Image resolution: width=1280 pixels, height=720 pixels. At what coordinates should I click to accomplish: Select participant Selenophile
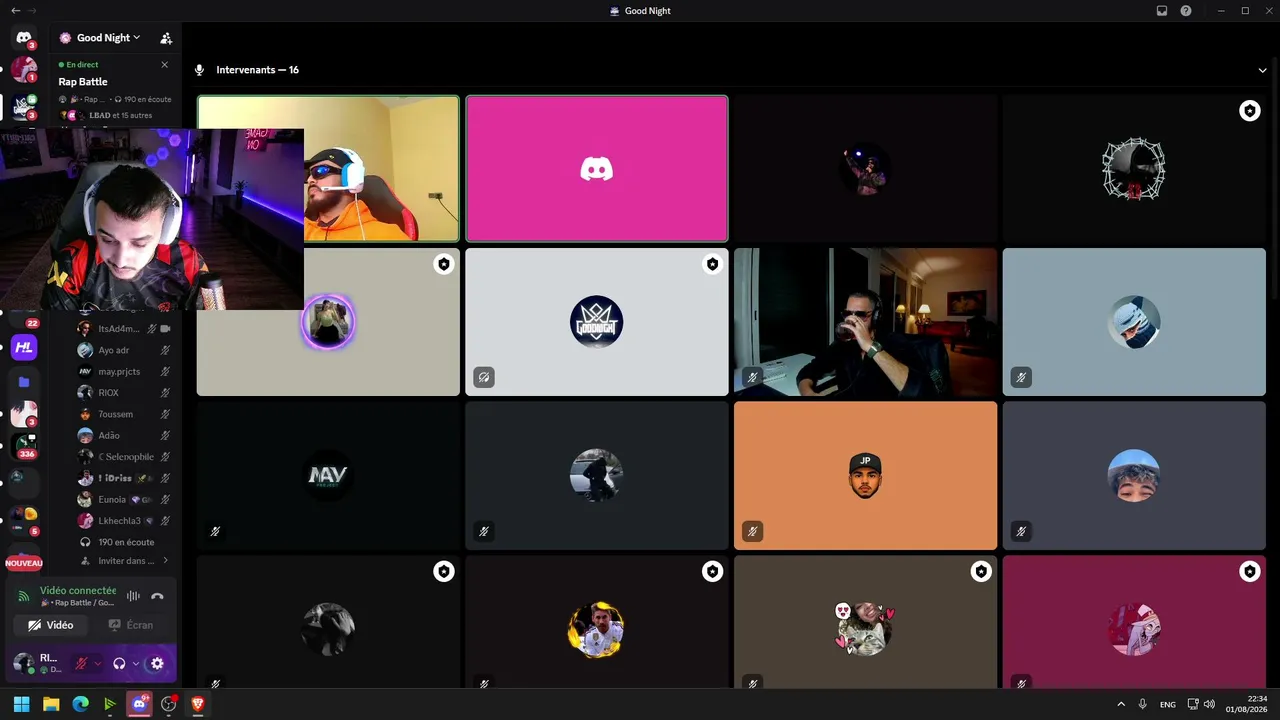click(x=124, y=457)
